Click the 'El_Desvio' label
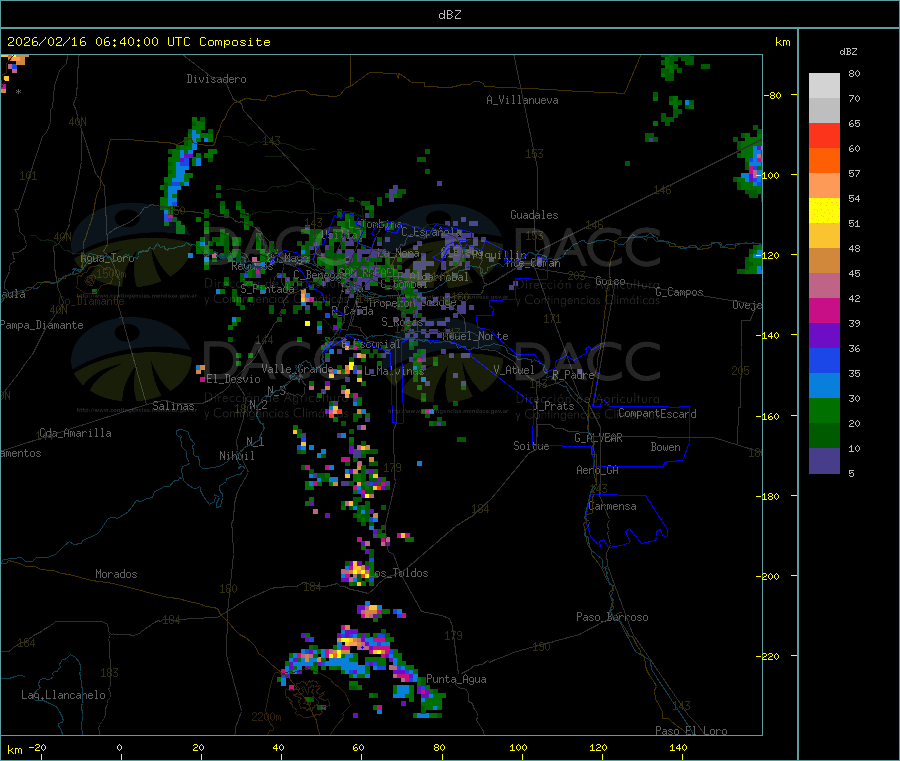Image resolution: width=900 pixels, height=761 pixels. tap(234, 379)
